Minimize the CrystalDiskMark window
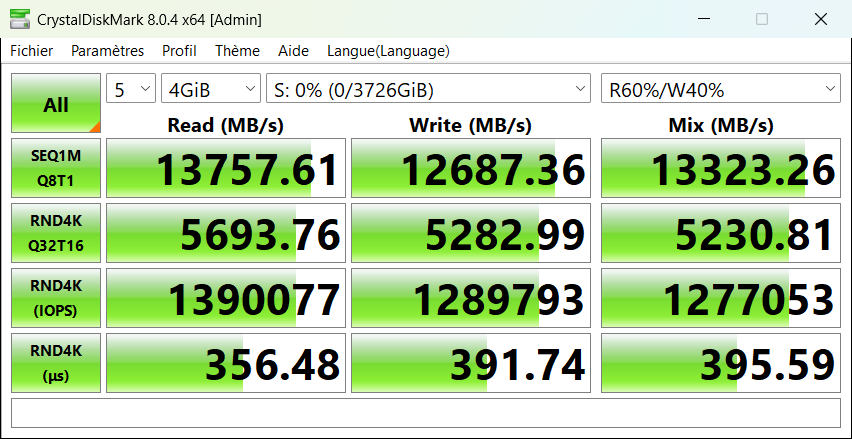 tap(705, 19)
